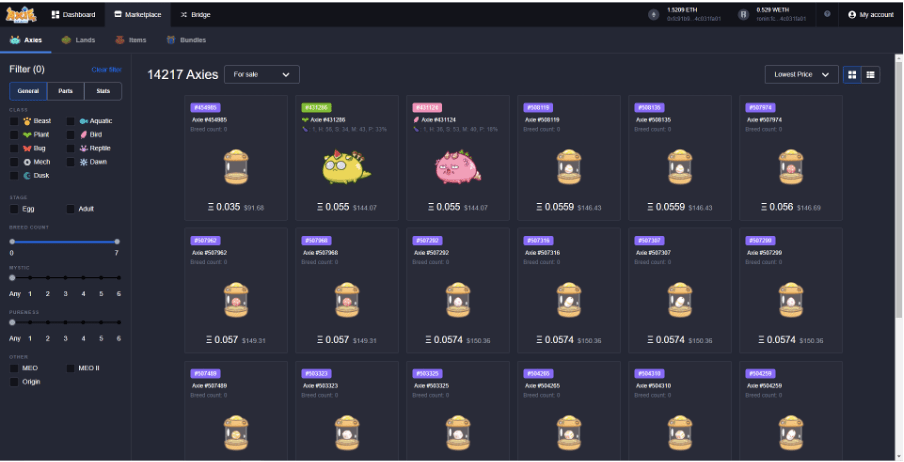Check the Adult stage checkbox
Image resolution: width=904 pixels, height=462 pixels.
coord(70,209)
